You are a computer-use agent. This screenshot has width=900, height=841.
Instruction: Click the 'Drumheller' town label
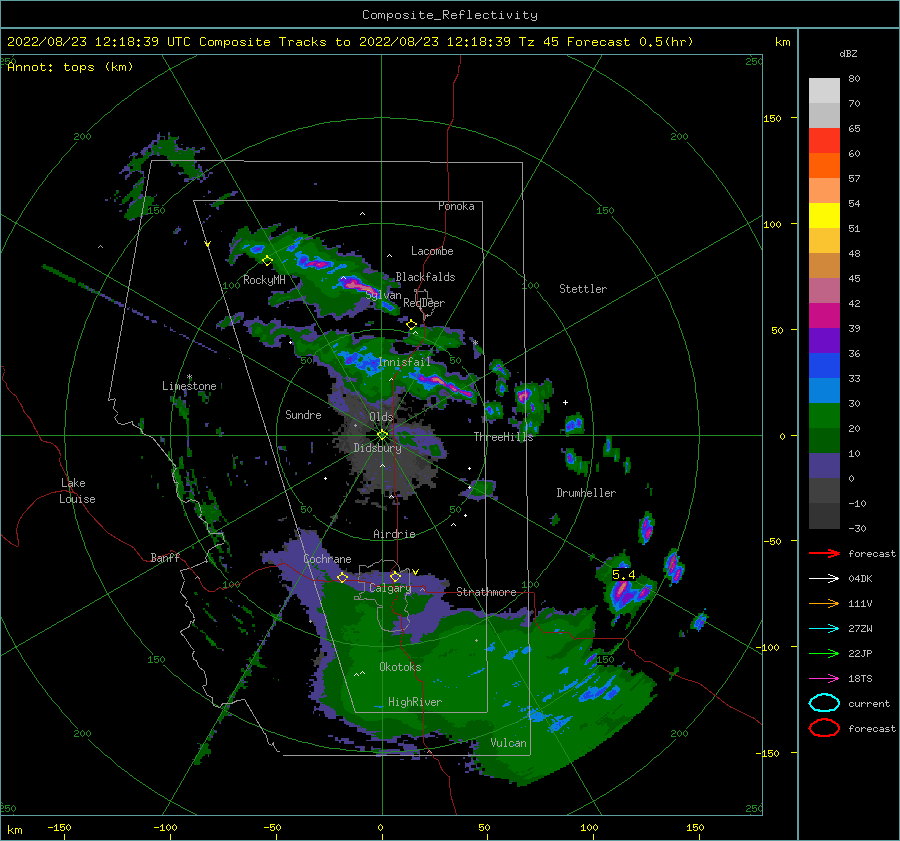[586, 493]
